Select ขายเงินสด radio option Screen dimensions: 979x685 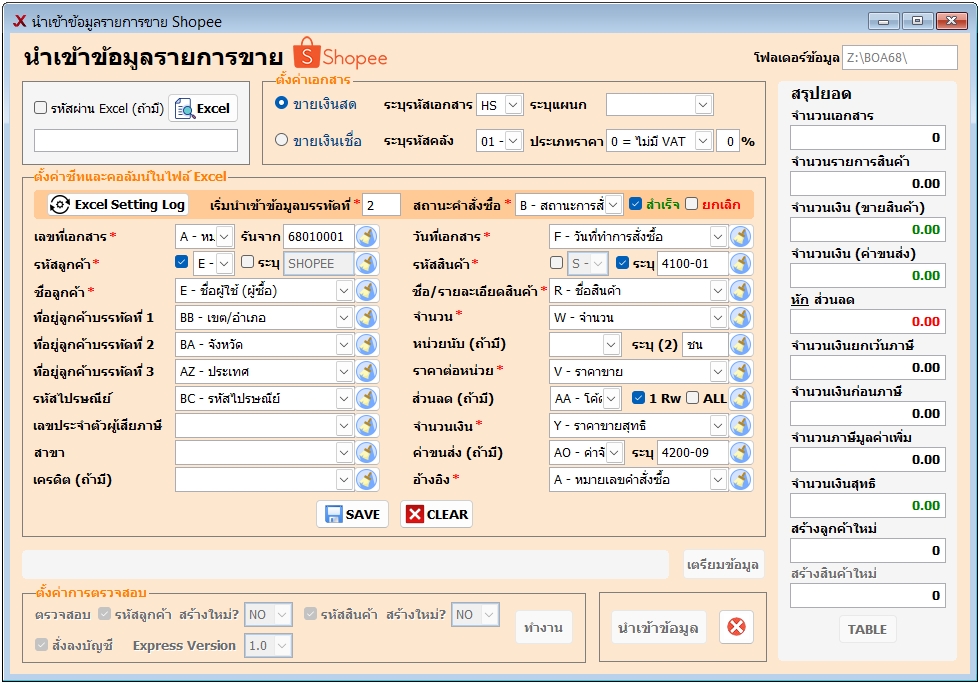[282, 103]
